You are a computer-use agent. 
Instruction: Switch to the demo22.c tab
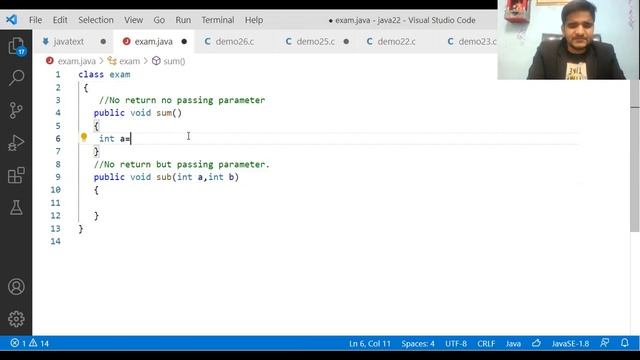click(396, 41)
